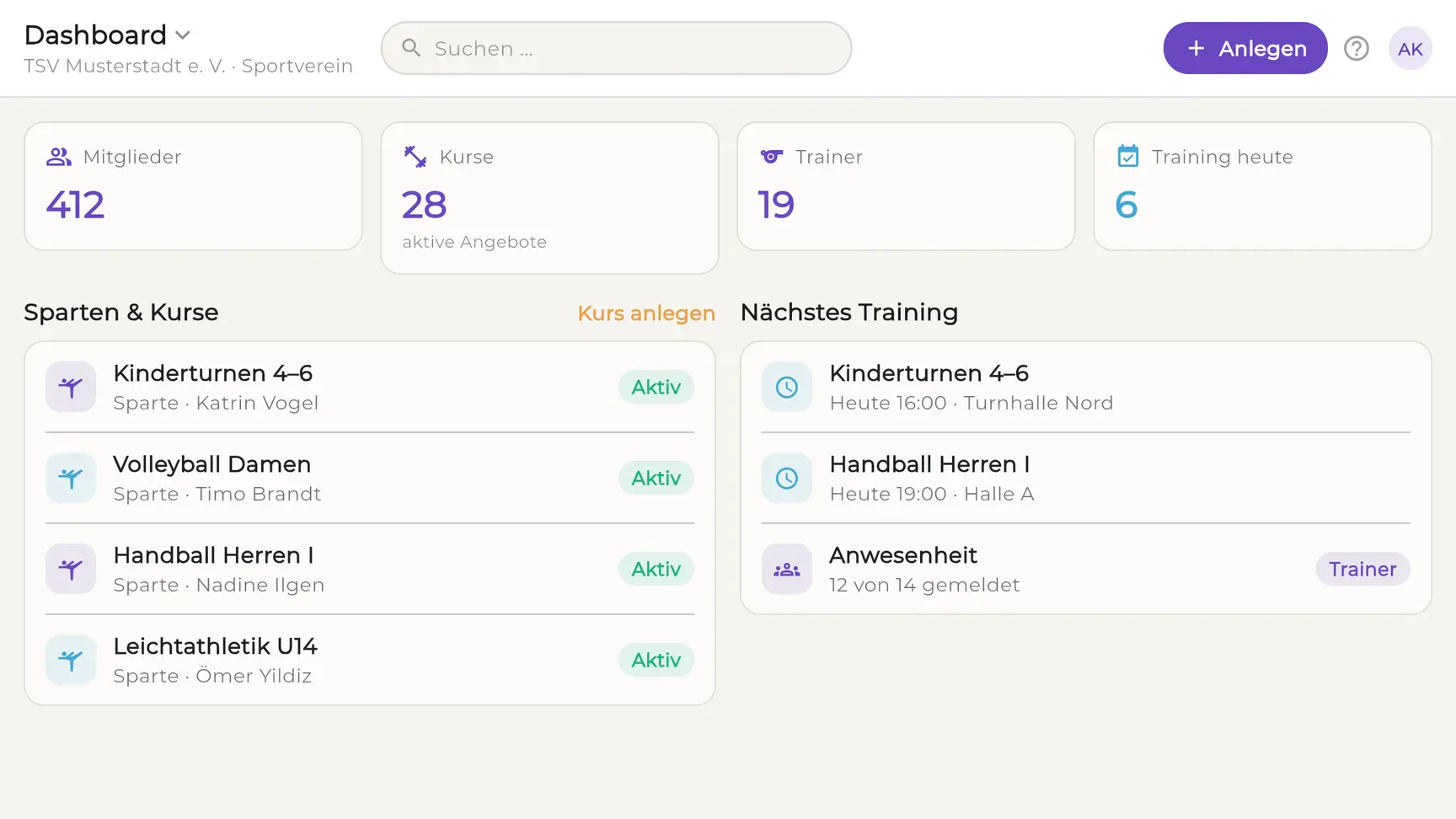Click 'Sparte · Nadine Ilgen' text
Image resolution: width=1456 pixels, height=819 pixels.
(x=219, y=585)
